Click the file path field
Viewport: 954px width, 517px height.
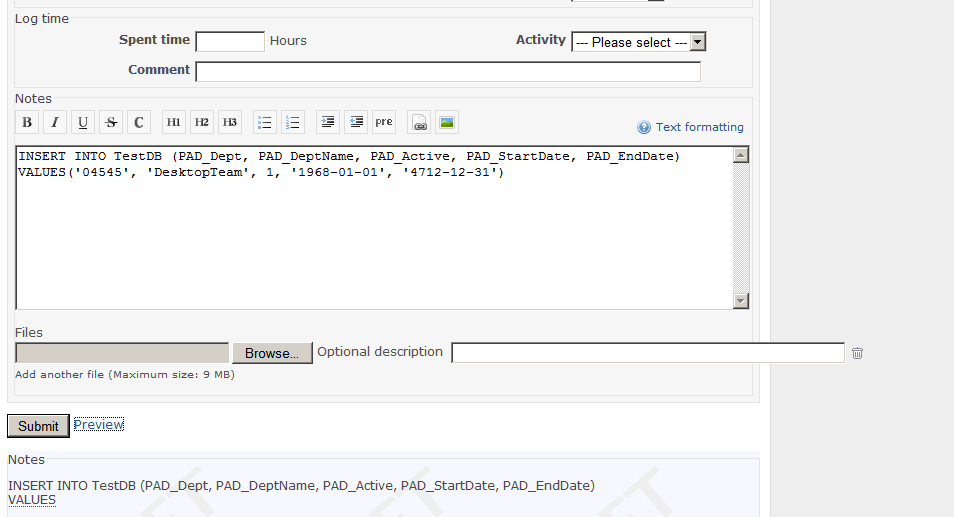click(x=122, y=353)
